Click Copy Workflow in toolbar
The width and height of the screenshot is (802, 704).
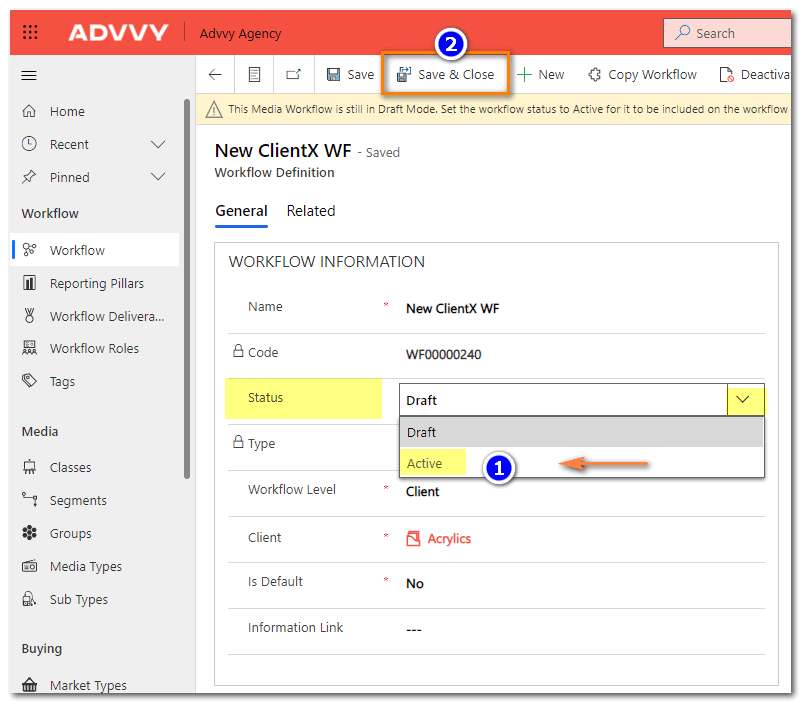(x=642, y=75)
